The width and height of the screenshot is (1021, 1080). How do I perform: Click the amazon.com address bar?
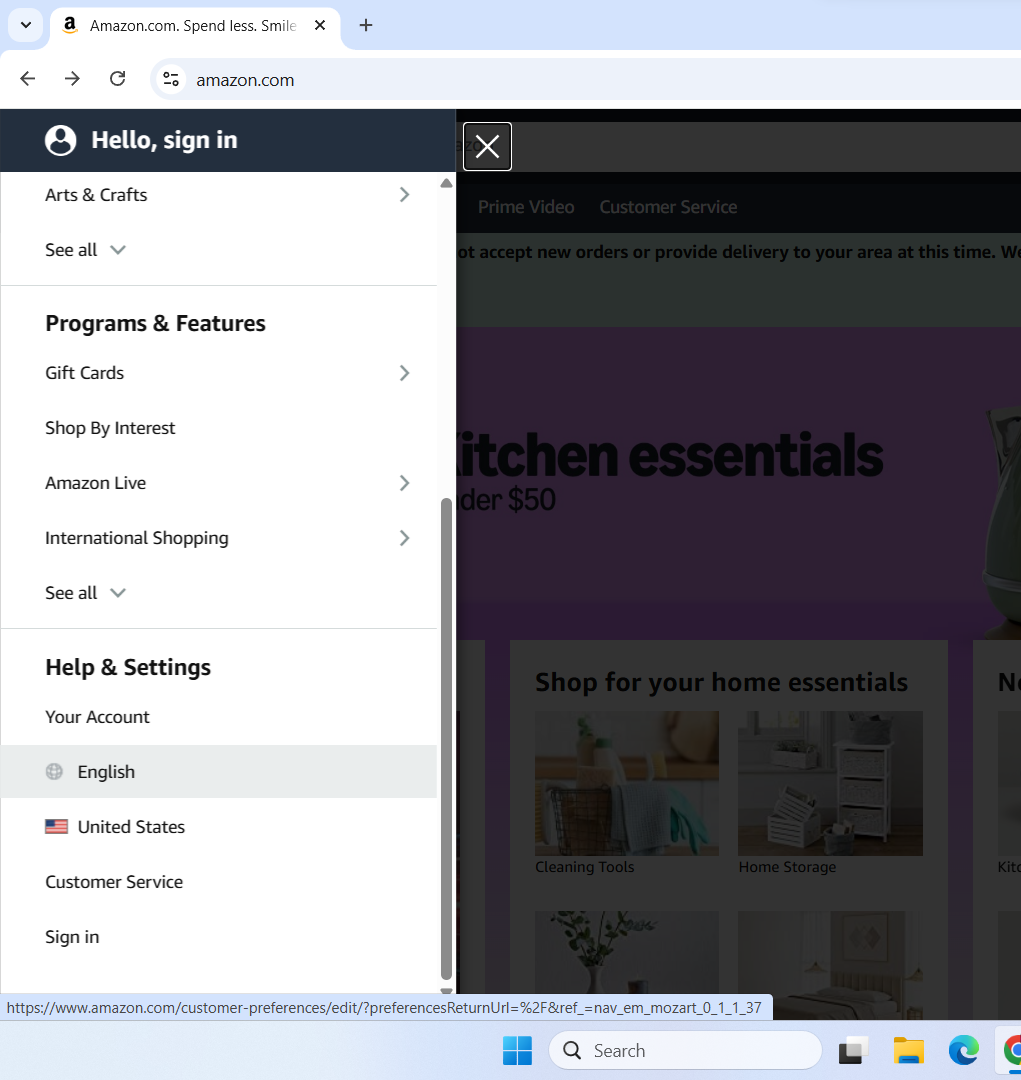[x=586, y=79]
